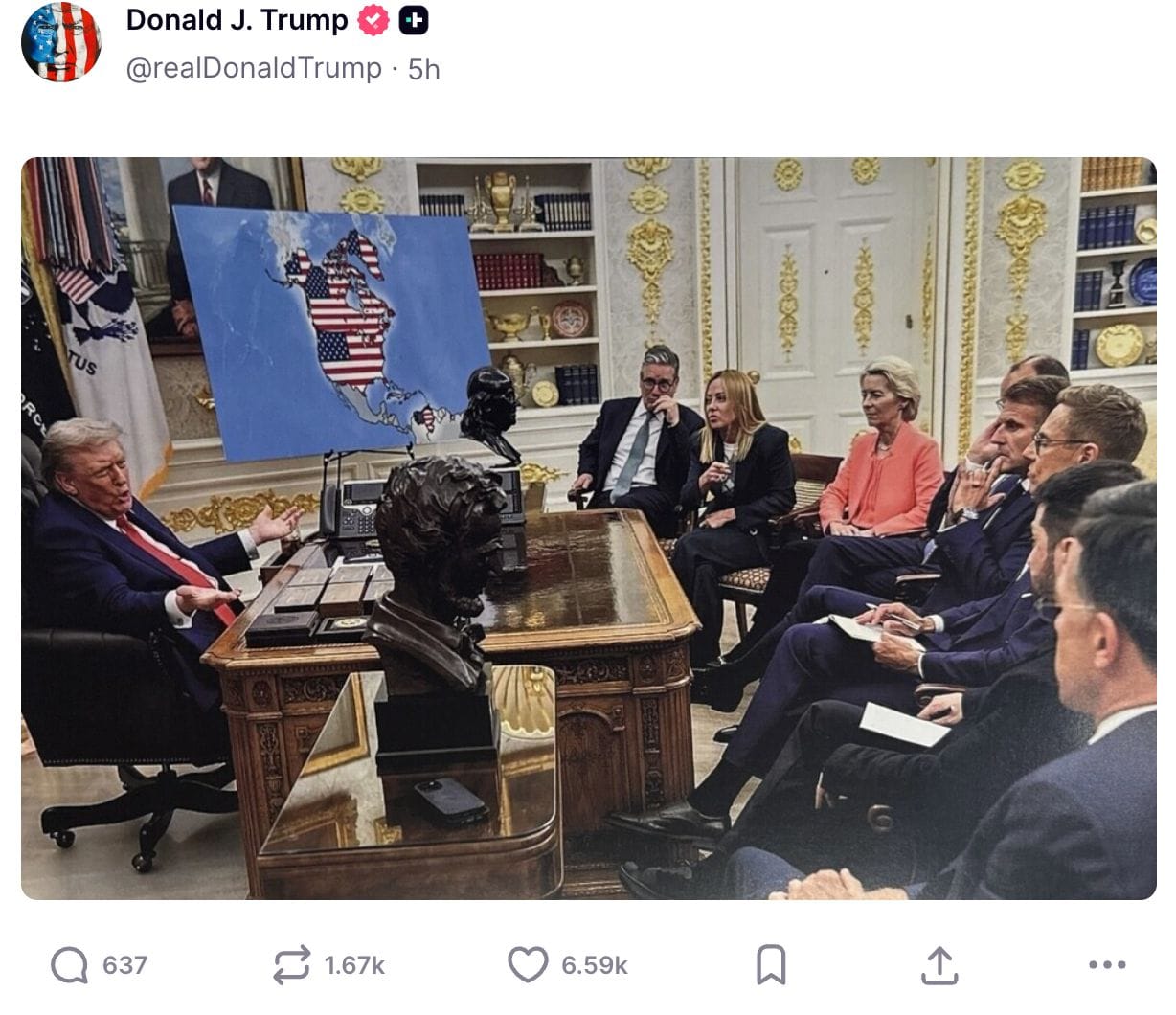Click the black plus badge beside the name
The width and height of the screenshot is (1176, 1015).
tap(414, 20)
